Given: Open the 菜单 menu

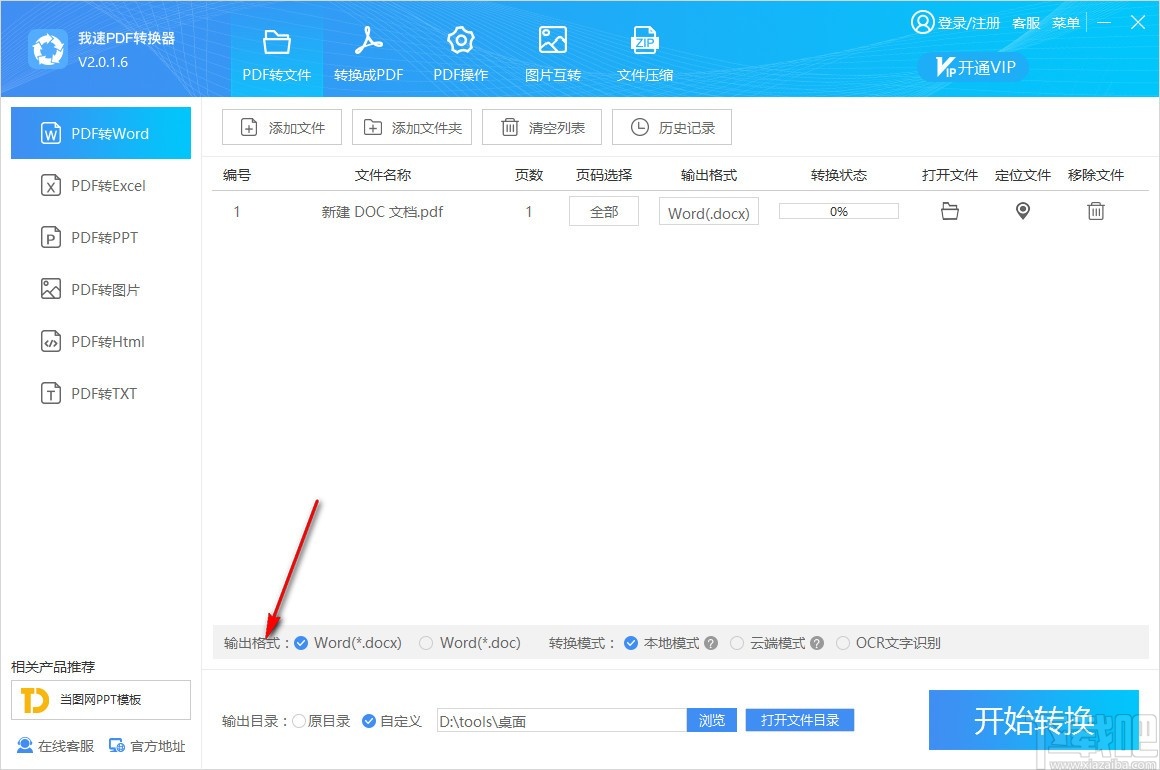Looking at the screenshot, I should [x=1066, y=22].
